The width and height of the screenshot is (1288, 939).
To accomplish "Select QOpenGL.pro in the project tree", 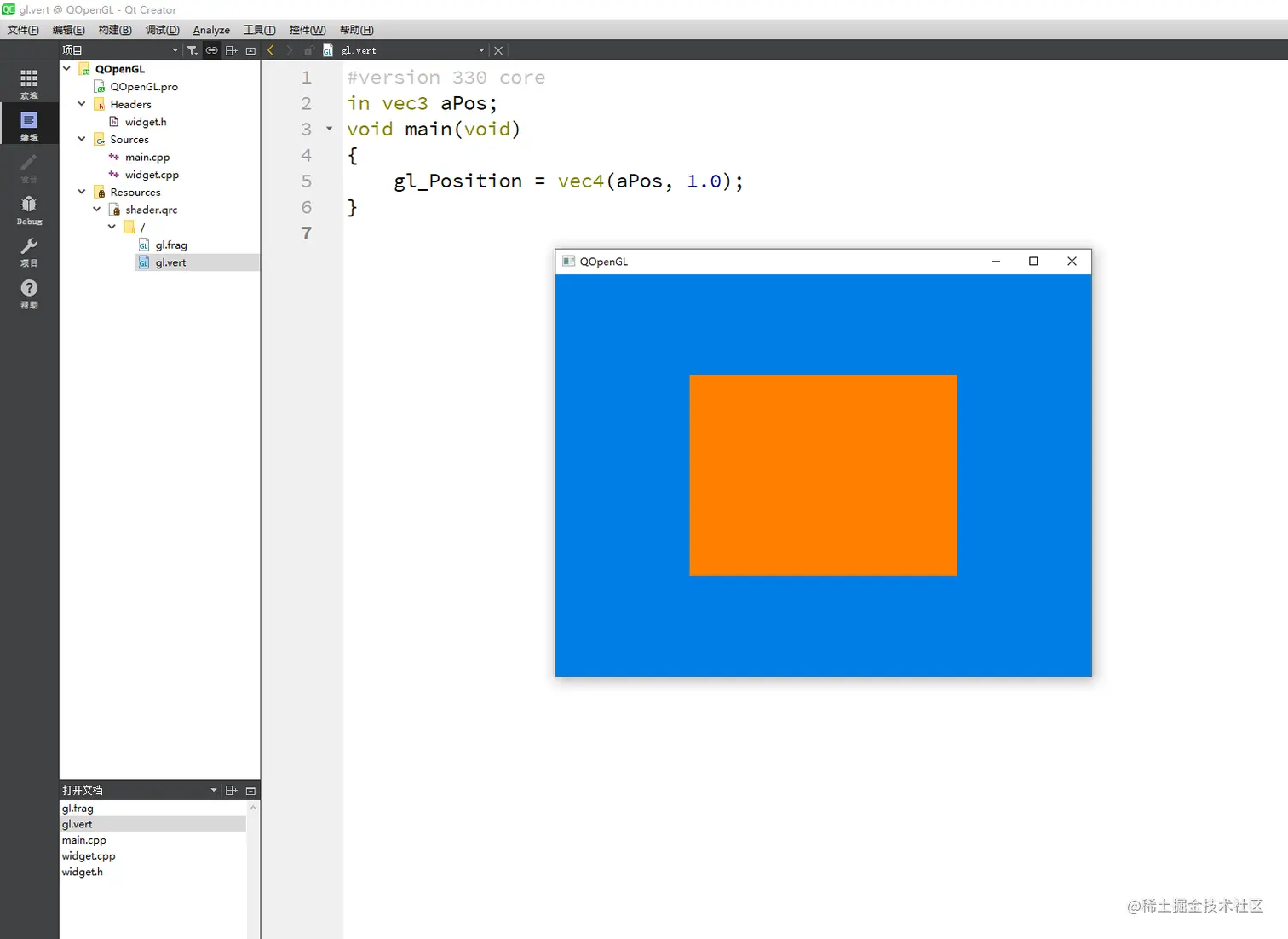I will [144, 86].
